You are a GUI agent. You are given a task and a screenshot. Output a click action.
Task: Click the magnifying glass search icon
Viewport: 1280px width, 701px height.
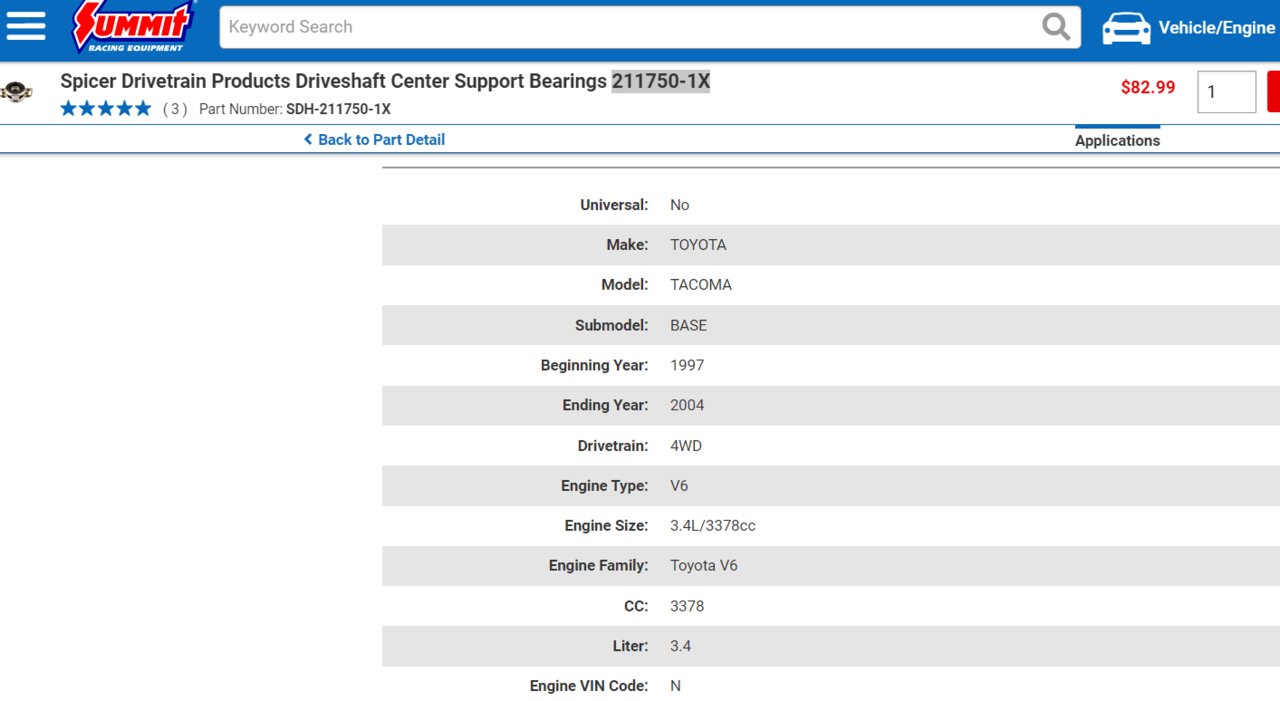coord(1056,27)
